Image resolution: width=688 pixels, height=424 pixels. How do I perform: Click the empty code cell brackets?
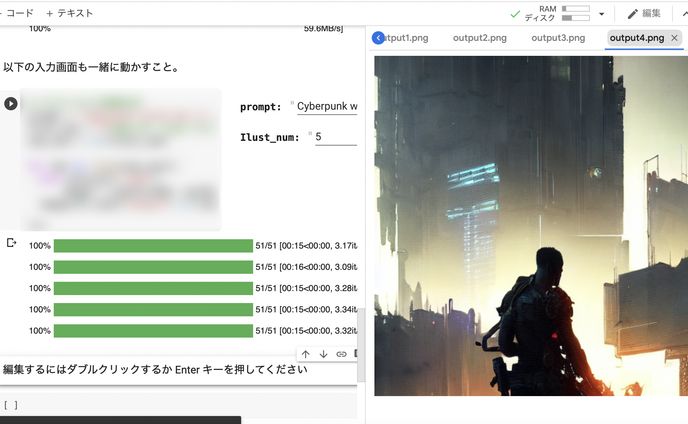(x=11, y=405)
